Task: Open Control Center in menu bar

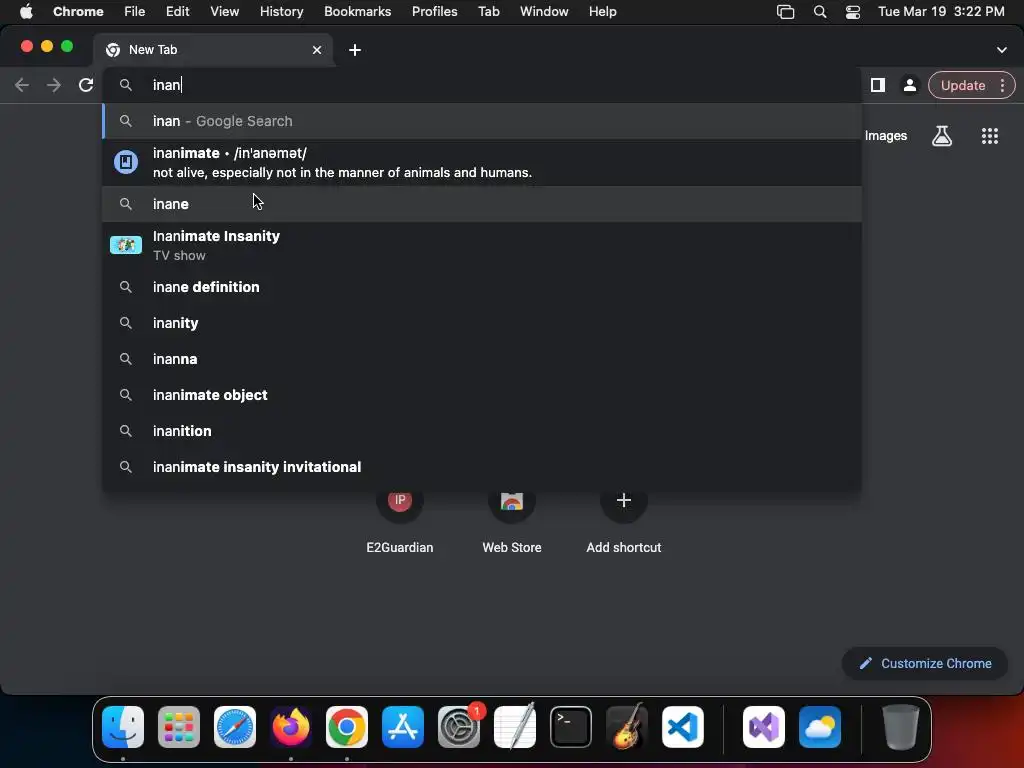Action: click(x=852, y=11)
